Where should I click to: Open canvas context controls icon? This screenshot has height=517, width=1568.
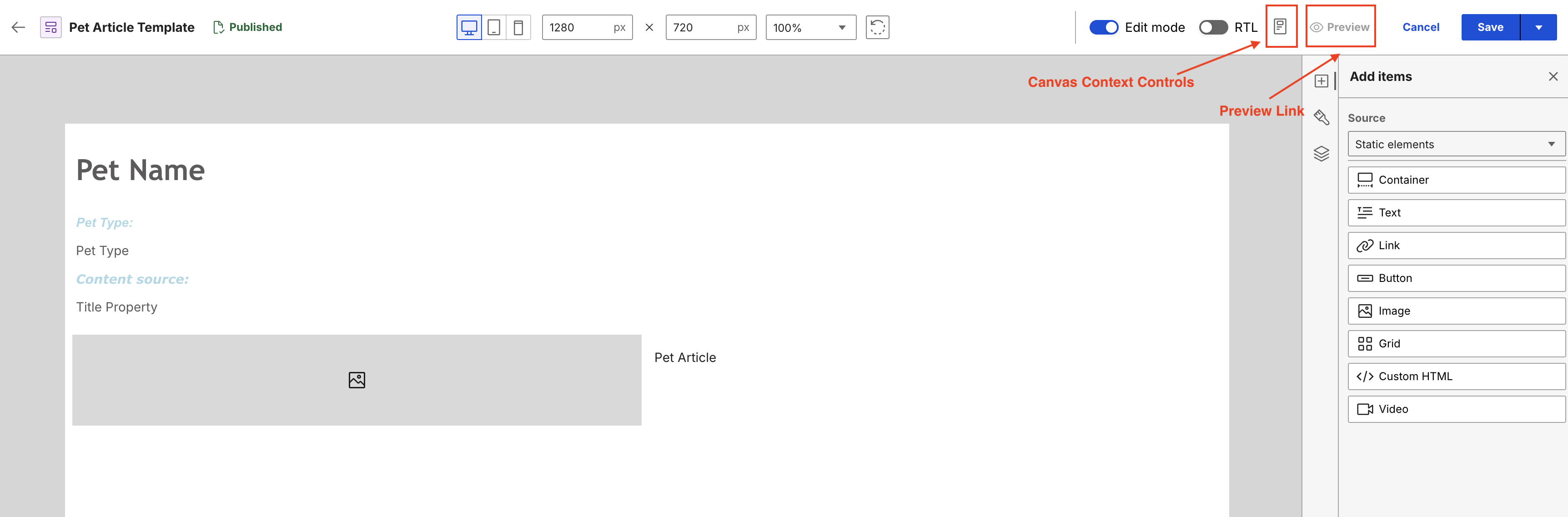(1280, 27)
